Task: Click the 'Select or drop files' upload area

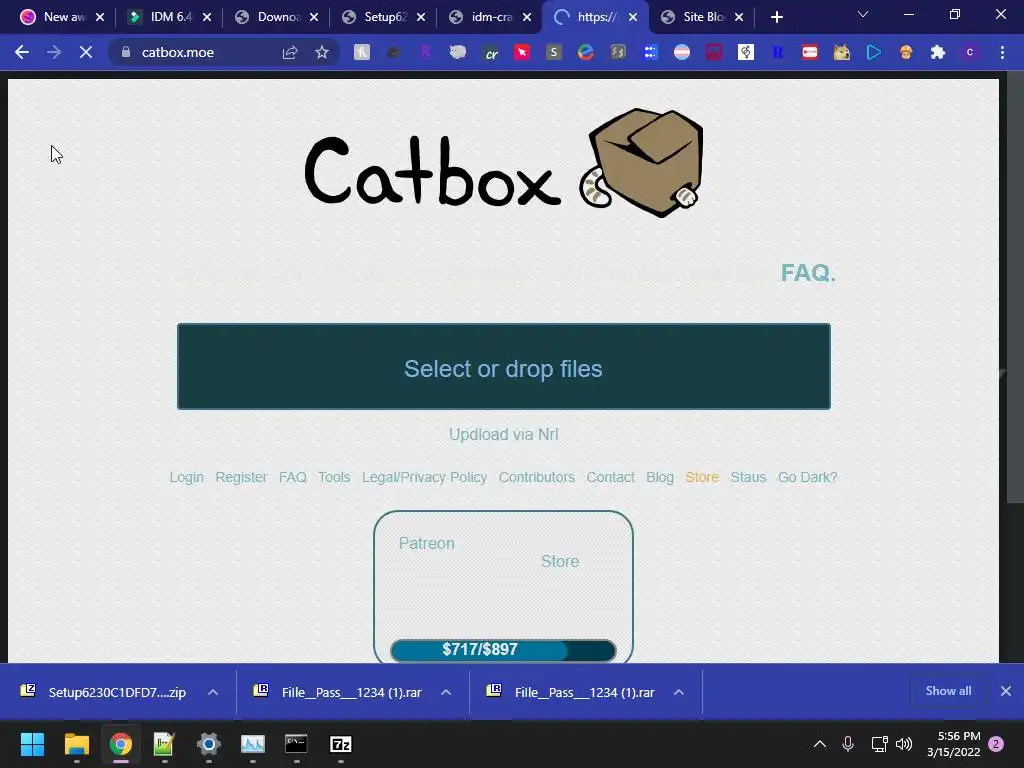Action: (x=504, y=366)
